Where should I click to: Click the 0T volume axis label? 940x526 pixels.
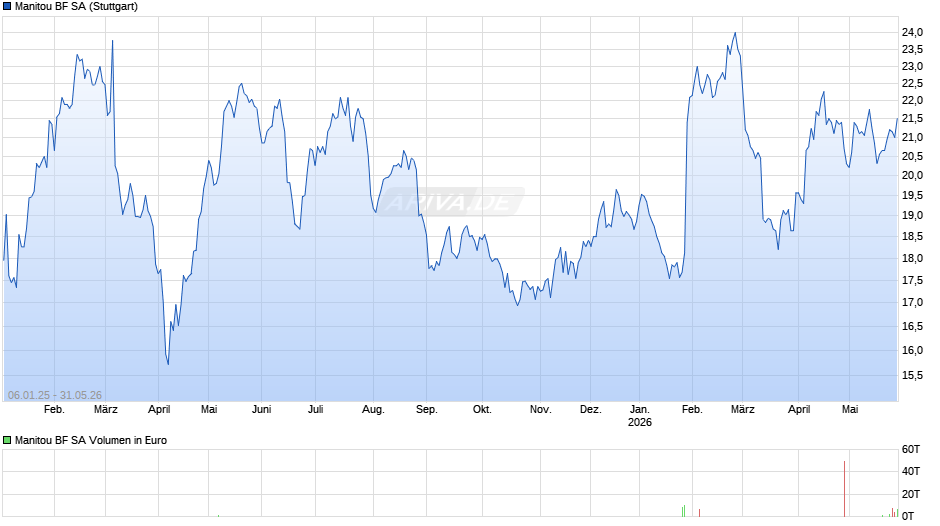[908, 516]
